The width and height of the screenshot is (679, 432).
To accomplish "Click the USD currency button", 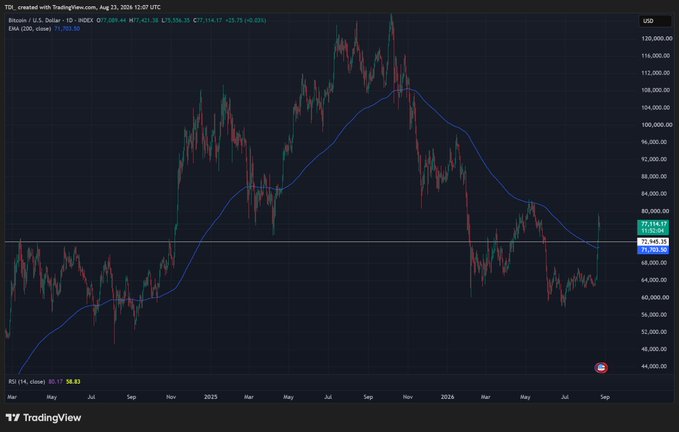I will (655, 21).
